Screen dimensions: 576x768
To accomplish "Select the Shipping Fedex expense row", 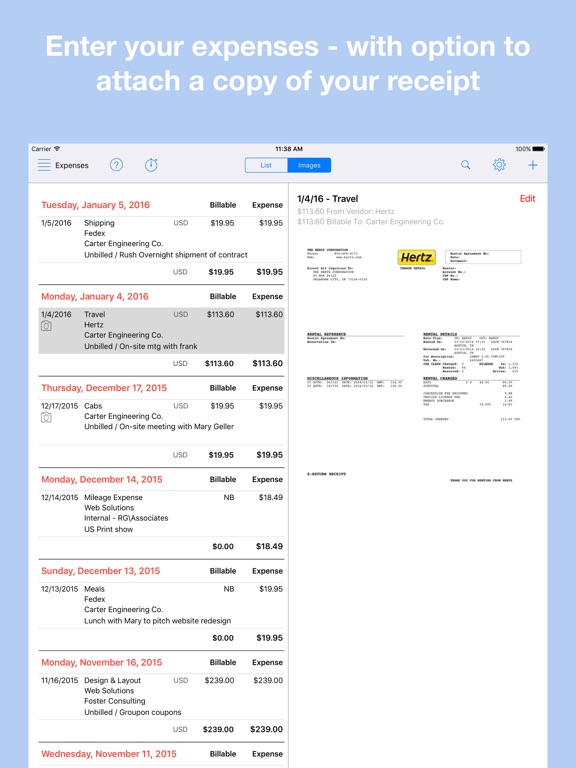I will tap(162, 239).
